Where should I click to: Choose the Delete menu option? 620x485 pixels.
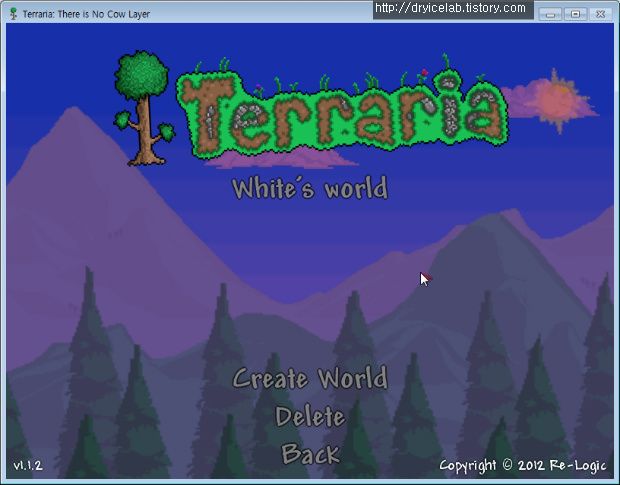[x=310, y=417]
